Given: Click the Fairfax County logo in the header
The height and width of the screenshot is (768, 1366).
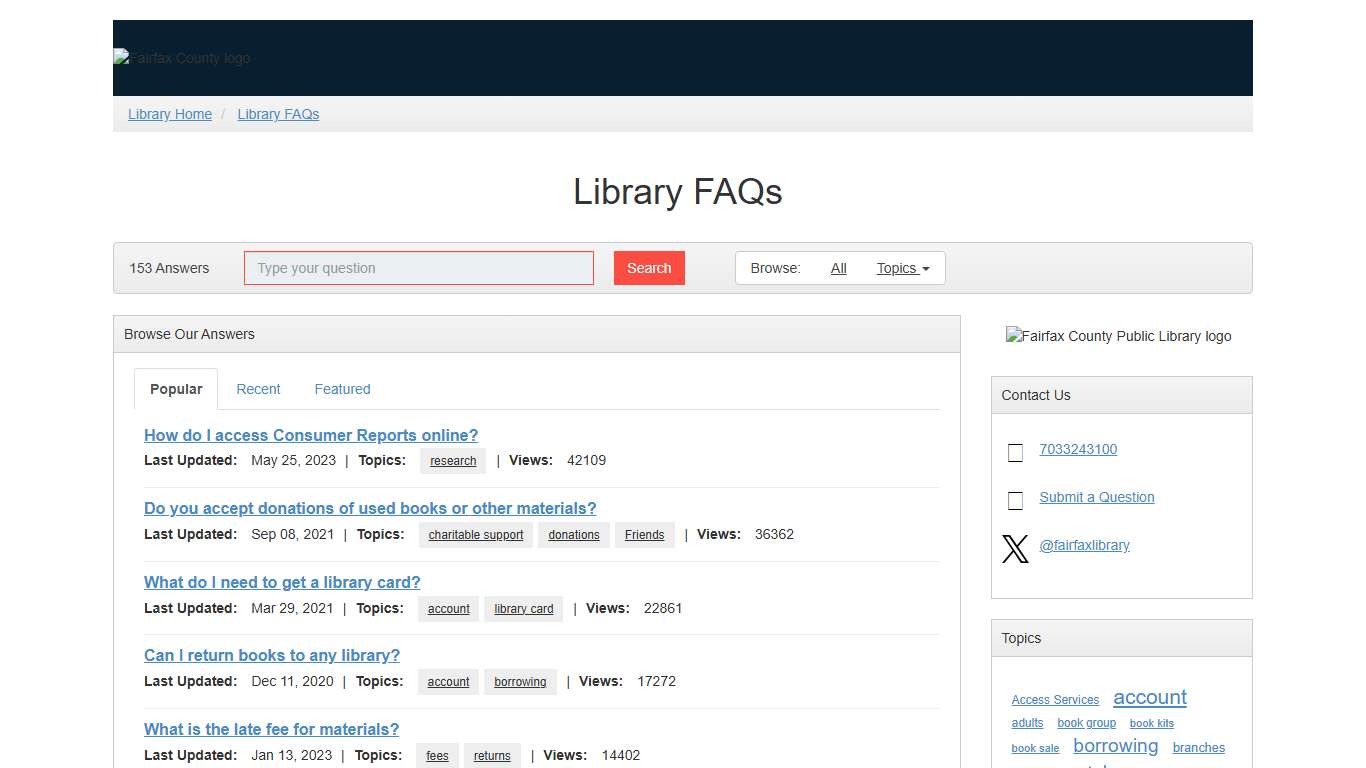Looking at the screenshot, I should [181, 57].
